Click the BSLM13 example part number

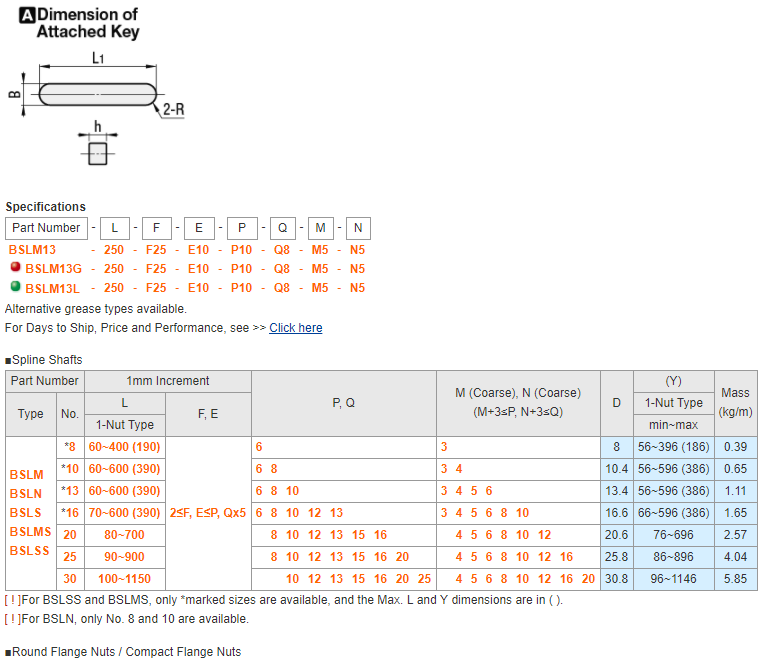point(32,250)
